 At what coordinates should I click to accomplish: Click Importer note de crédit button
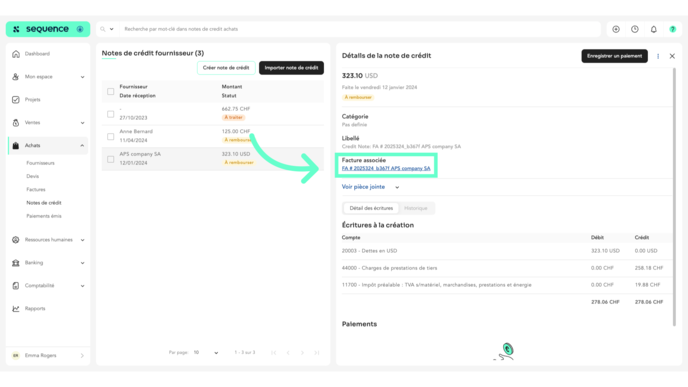(291, 68)
